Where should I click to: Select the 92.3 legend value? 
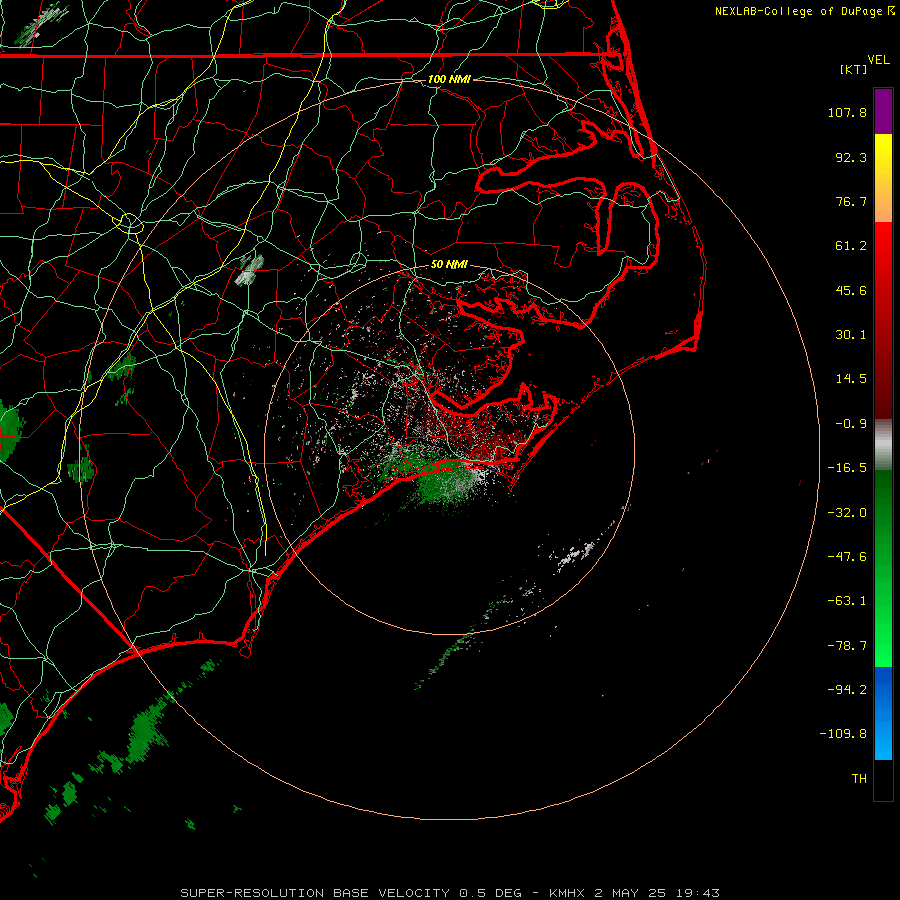pos(851,157)
